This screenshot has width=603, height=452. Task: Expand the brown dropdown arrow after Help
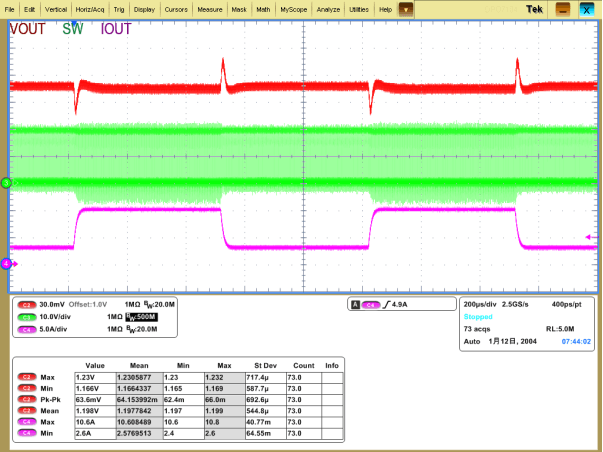[x=406, y=9]
